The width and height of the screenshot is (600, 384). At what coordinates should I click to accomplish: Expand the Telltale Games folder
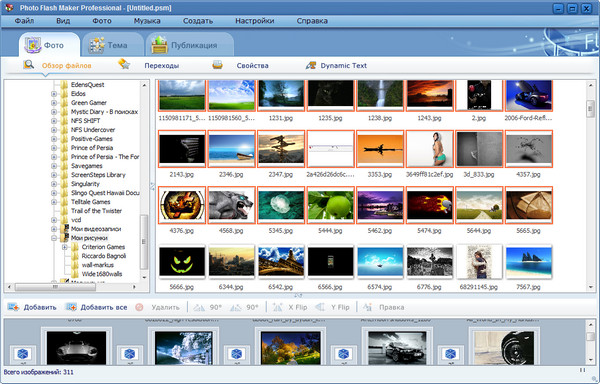click(54, 202)
